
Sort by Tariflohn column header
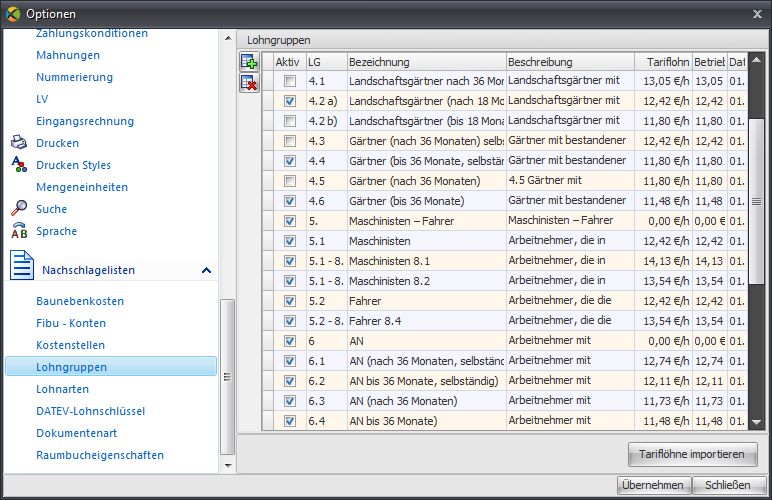664,62
